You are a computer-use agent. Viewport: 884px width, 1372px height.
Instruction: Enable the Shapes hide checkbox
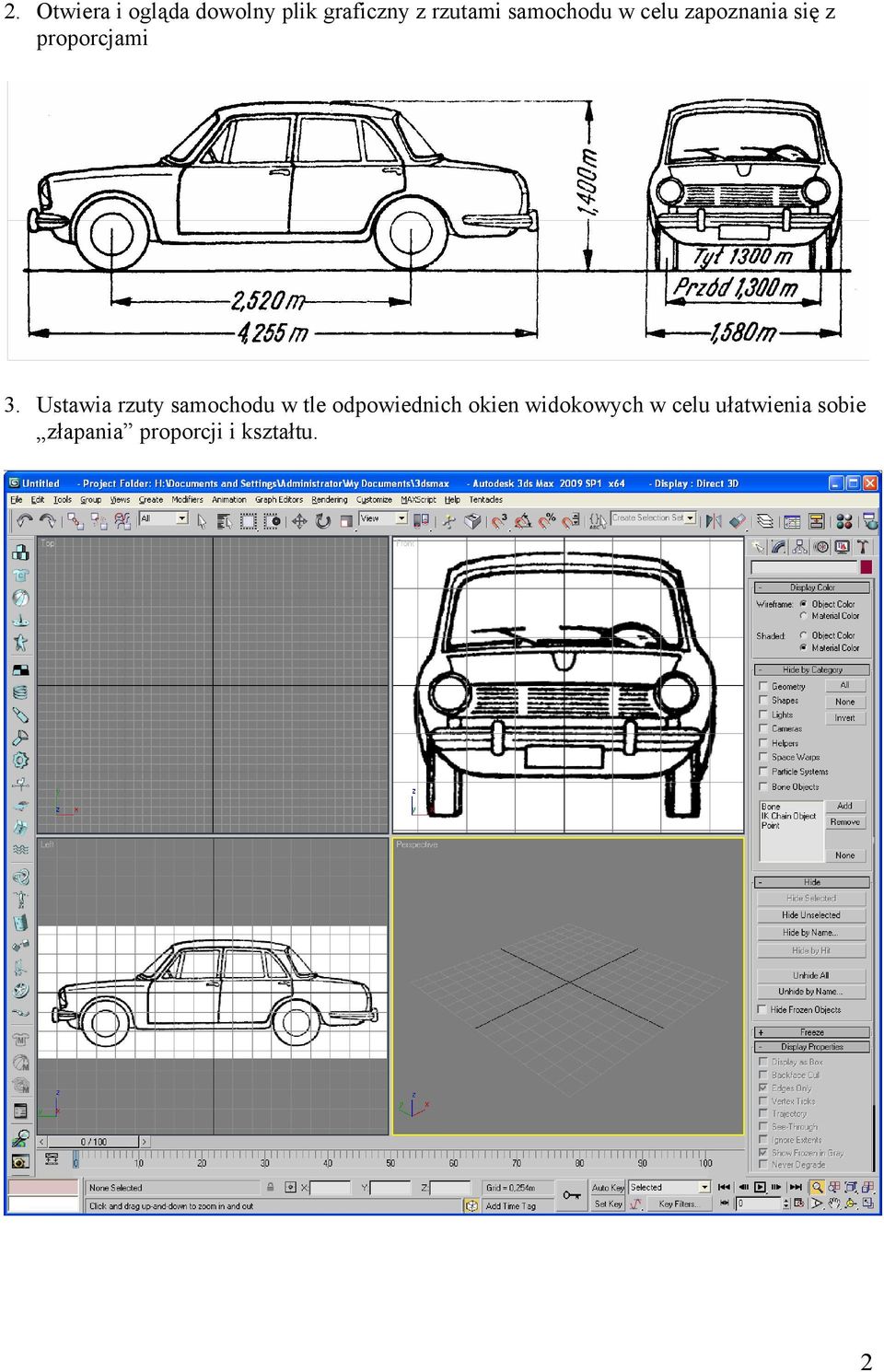tap(763, 700)
